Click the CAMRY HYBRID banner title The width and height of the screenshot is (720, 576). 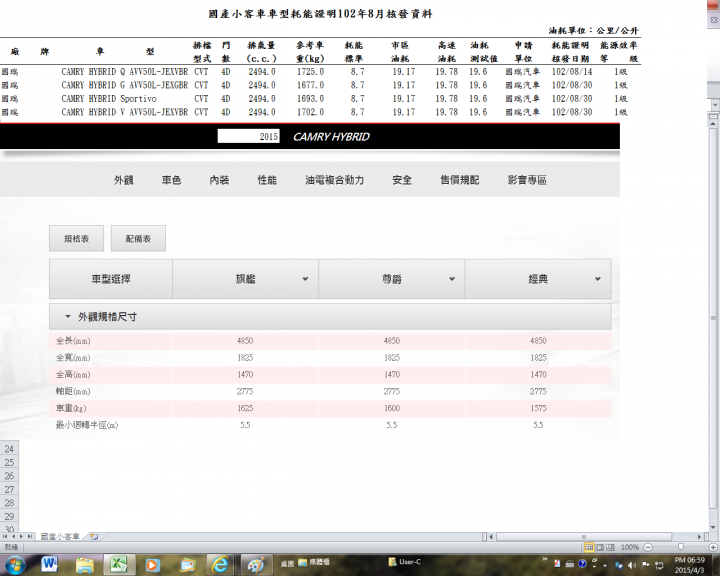(331, 136)
